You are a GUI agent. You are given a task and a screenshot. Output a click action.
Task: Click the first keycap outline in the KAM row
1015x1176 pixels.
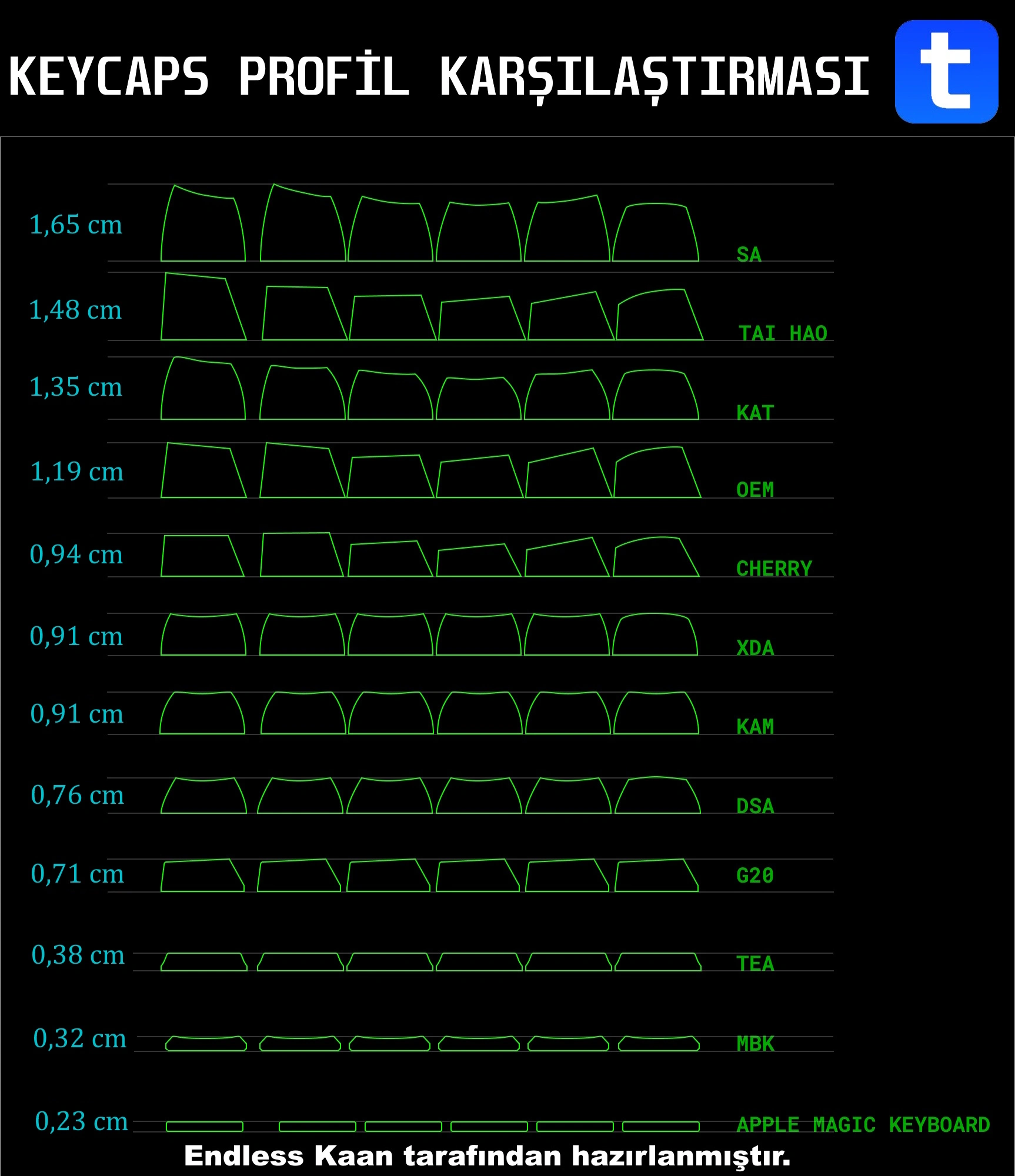(x=202, y=713)
